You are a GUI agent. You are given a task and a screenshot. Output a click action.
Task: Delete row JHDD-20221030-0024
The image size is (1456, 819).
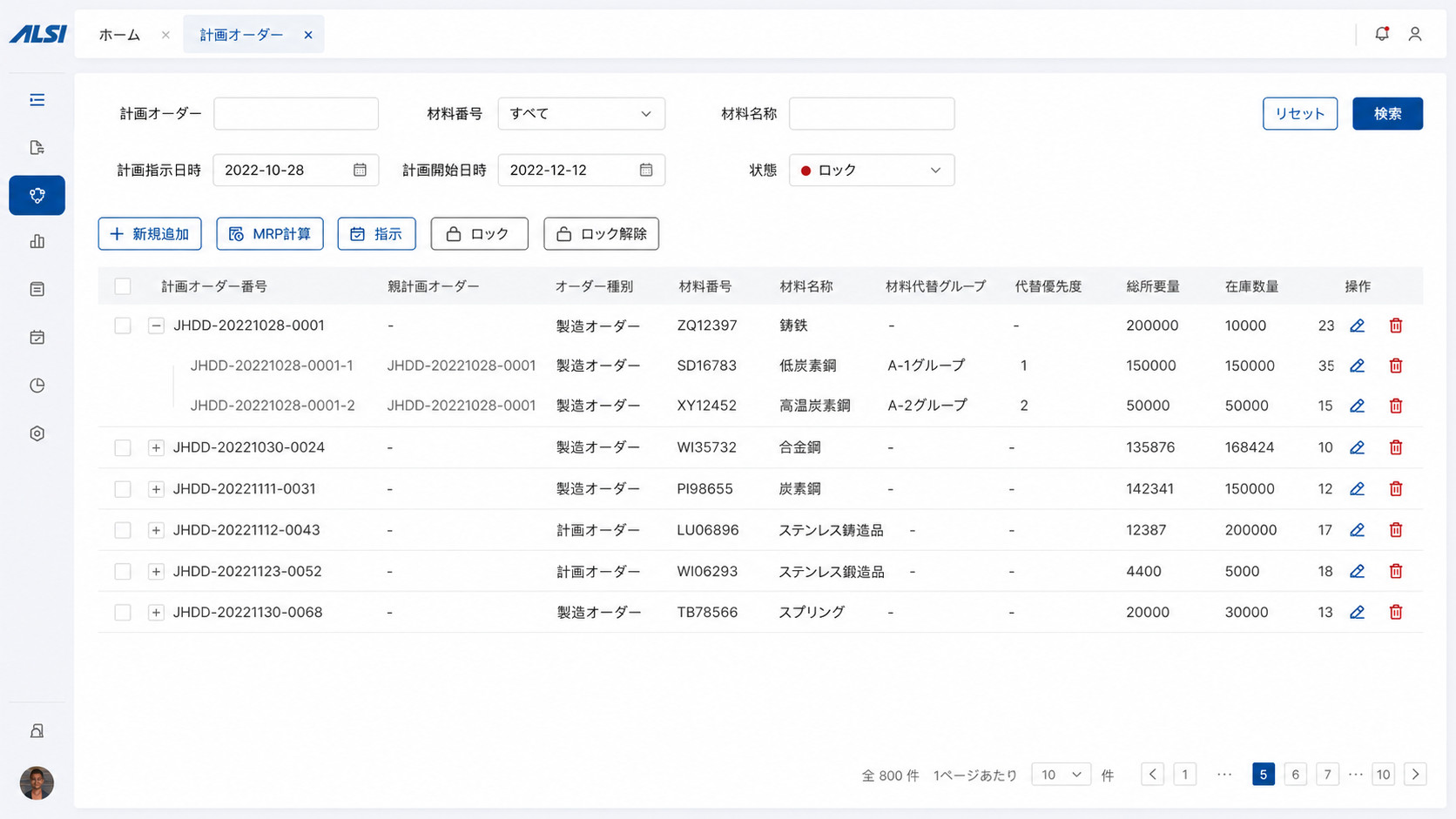(x=1396, y=447)
